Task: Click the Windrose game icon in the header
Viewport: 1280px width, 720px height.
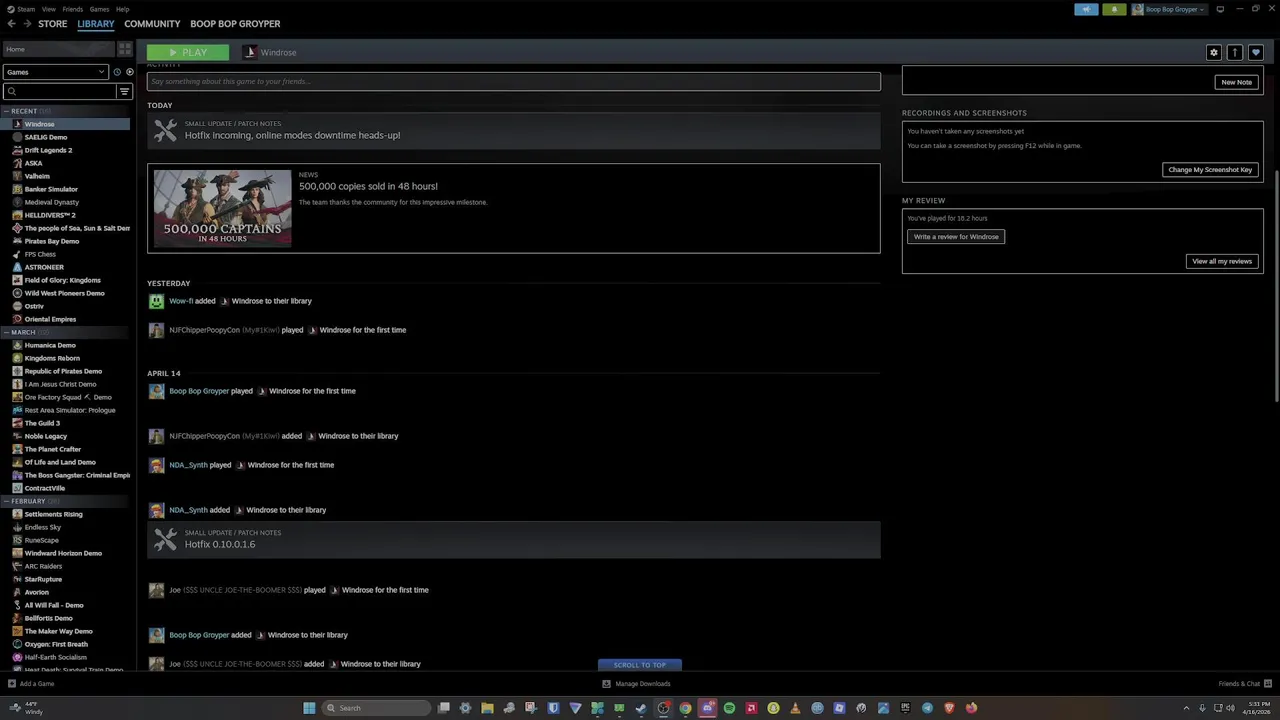Action: click(250, 52)
